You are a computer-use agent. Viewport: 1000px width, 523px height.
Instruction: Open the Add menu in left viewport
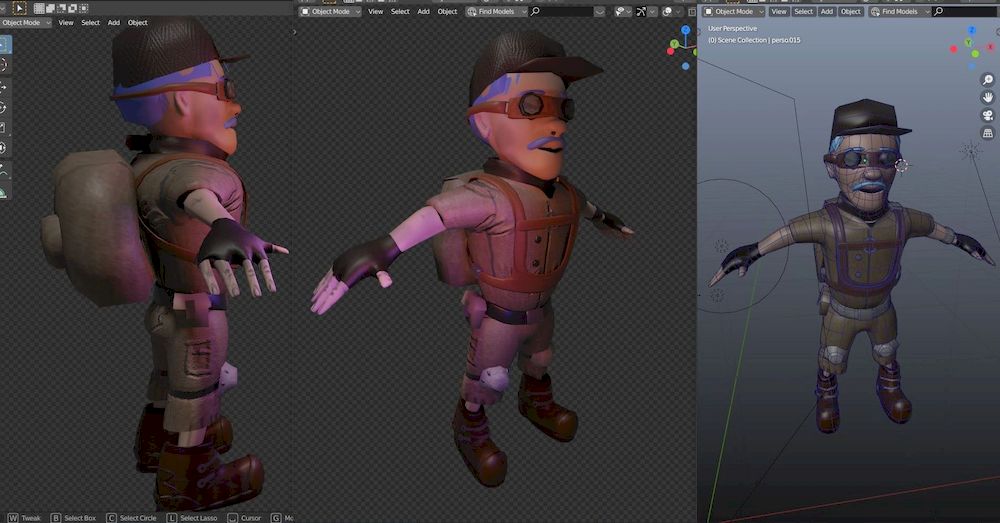coord(114,22)
